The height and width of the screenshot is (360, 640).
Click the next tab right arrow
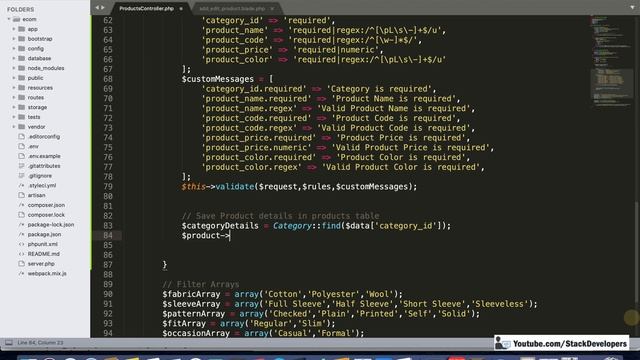pos(102,8)
